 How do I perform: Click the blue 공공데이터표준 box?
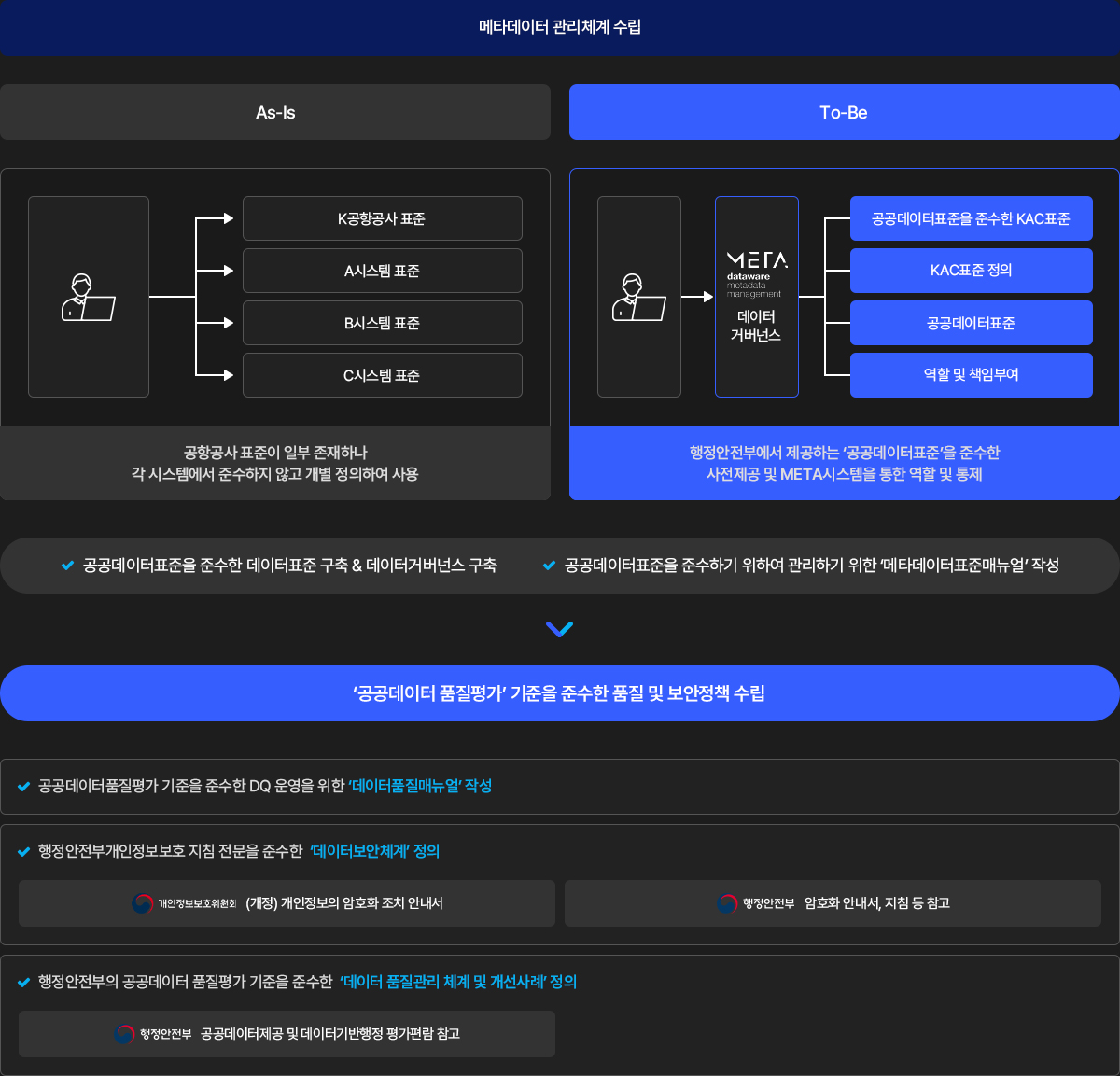point(972,323)
